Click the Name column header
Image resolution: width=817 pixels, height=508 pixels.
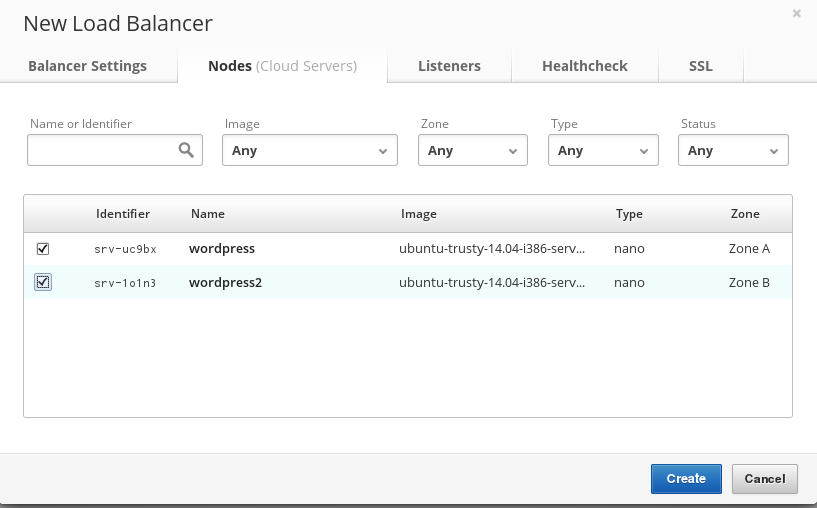click(208, 214)
